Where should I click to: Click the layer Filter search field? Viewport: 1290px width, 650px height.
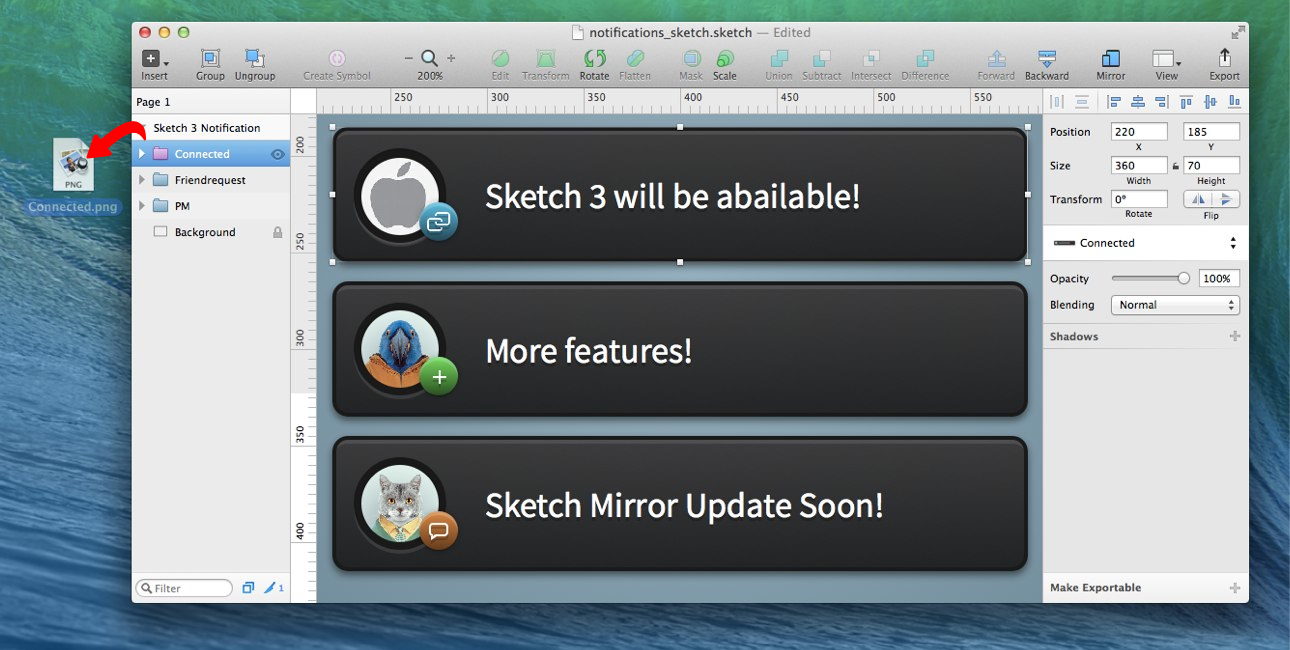click(184, 588)
